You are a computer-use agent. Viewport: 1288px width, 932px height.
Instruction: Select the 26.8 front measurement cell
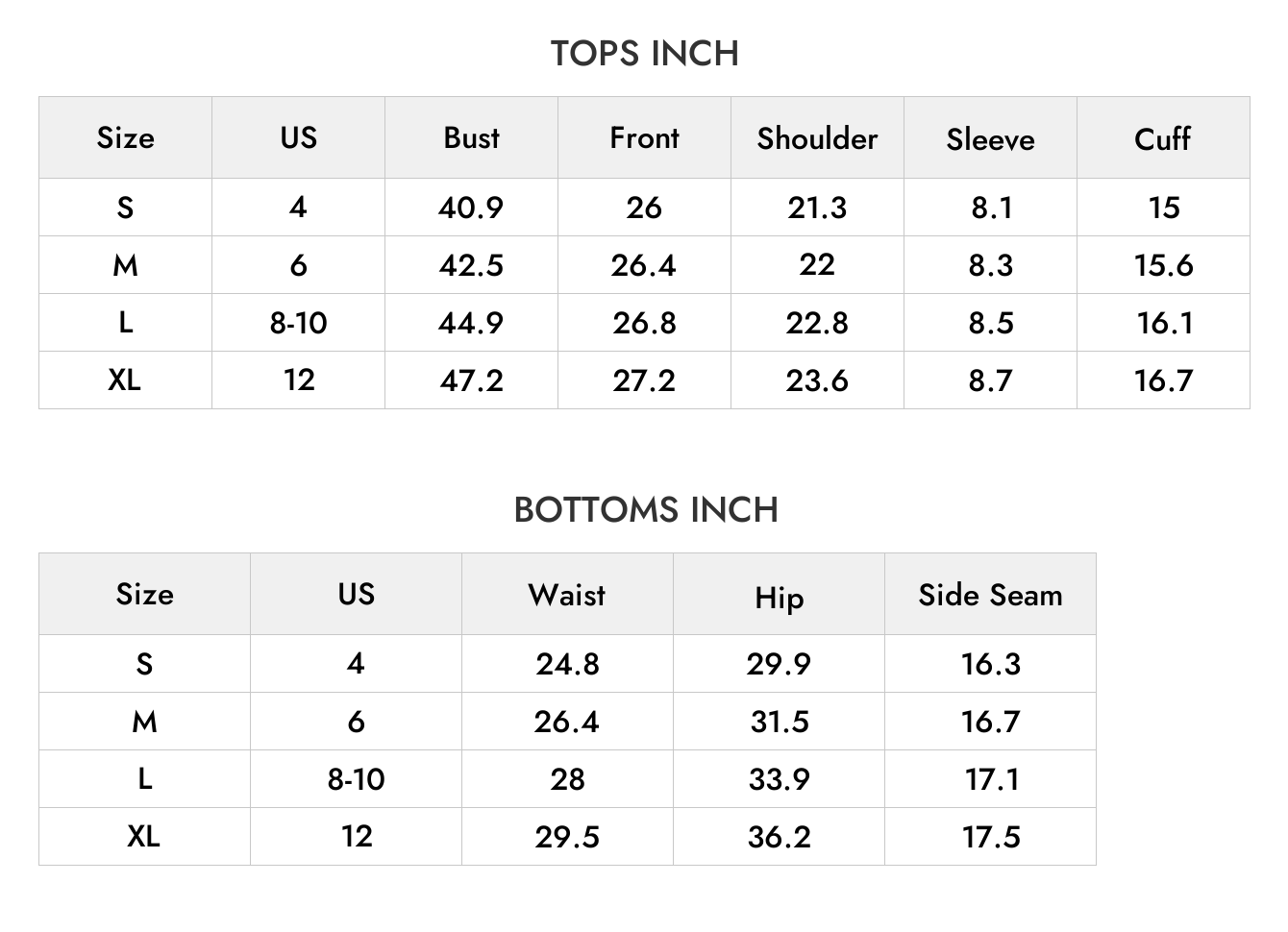tap(644, 323)
